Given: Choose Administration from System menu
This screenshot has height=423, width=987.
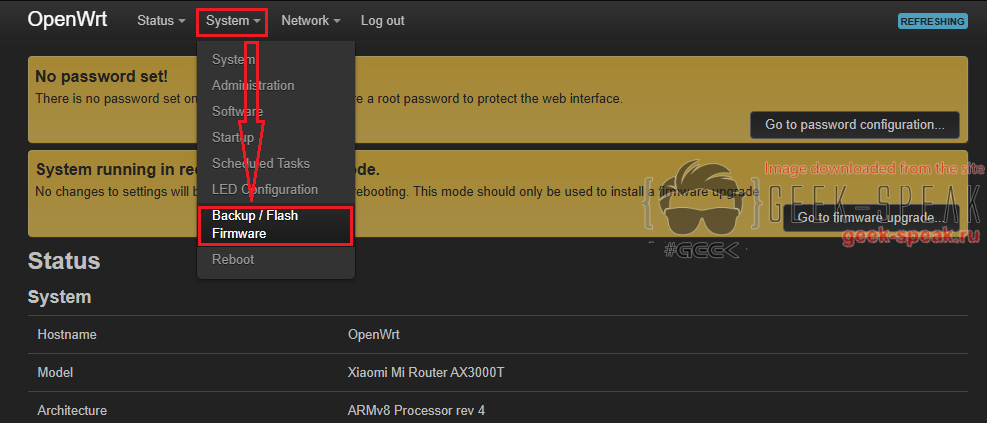Looking at the screenshot, I should click(x=253, y=85).
